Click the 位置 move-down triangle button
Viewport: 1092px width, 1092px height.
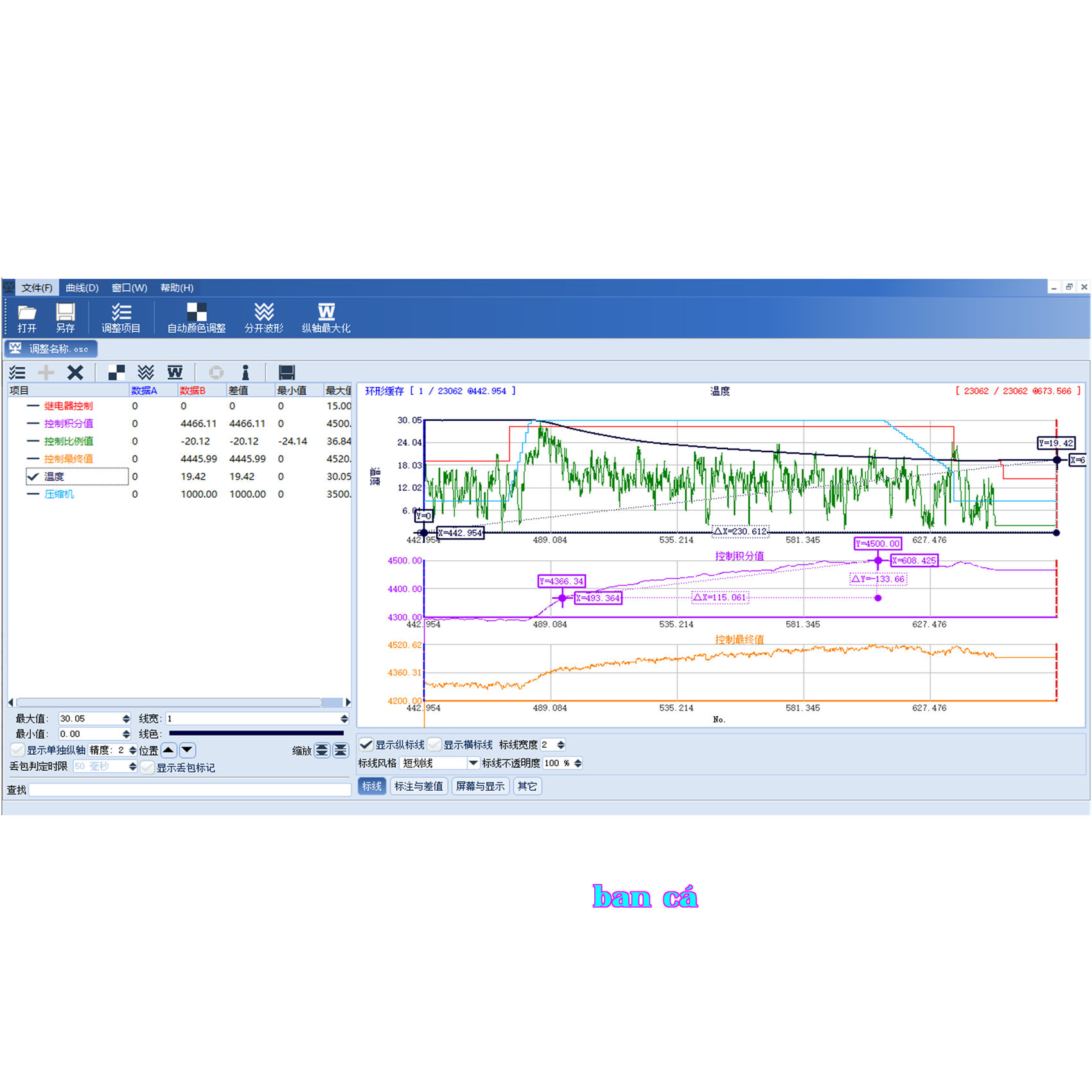[x=187, y=750]
